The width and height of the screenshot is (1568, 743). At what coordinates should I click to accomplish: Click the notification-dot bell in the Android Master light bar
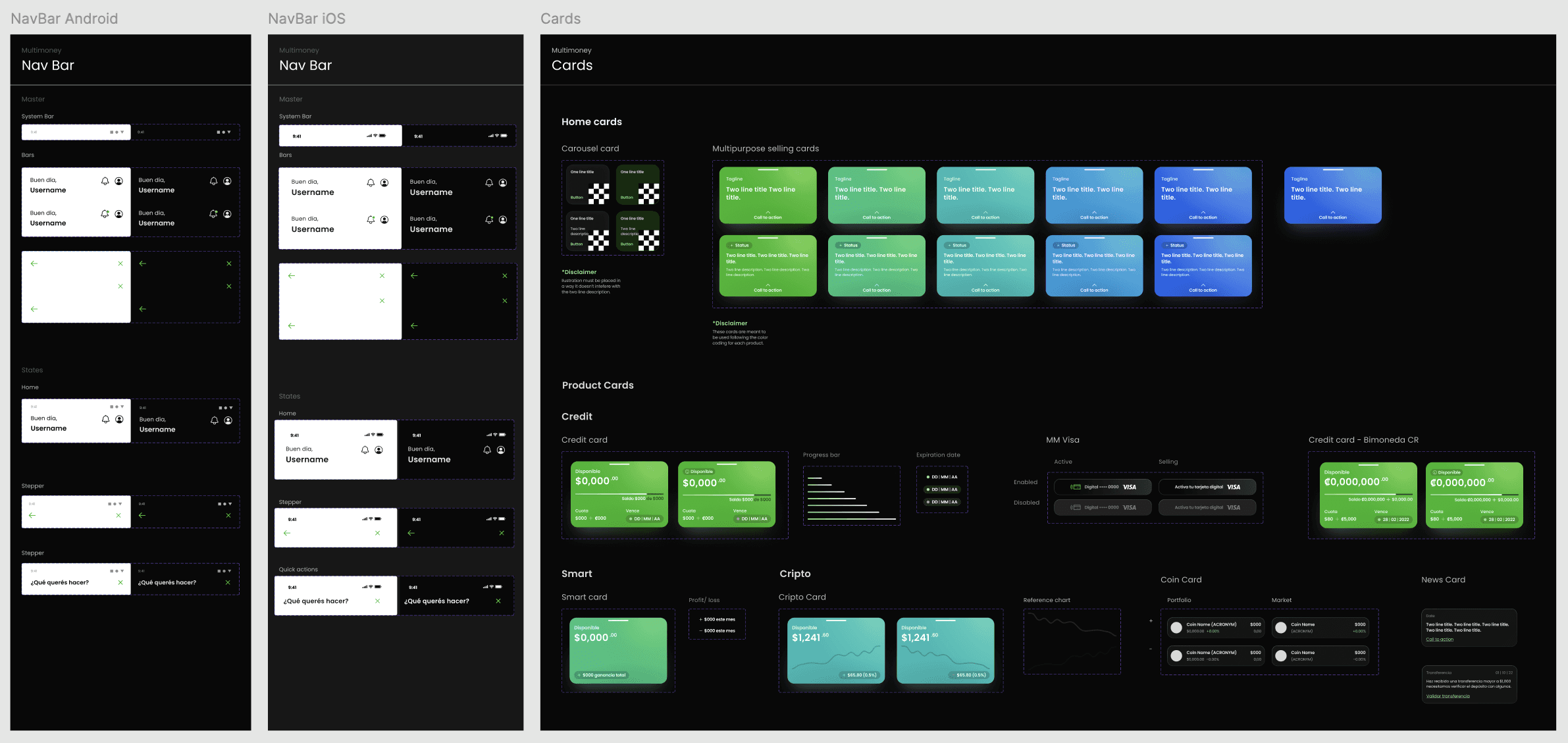click(105, 214)
